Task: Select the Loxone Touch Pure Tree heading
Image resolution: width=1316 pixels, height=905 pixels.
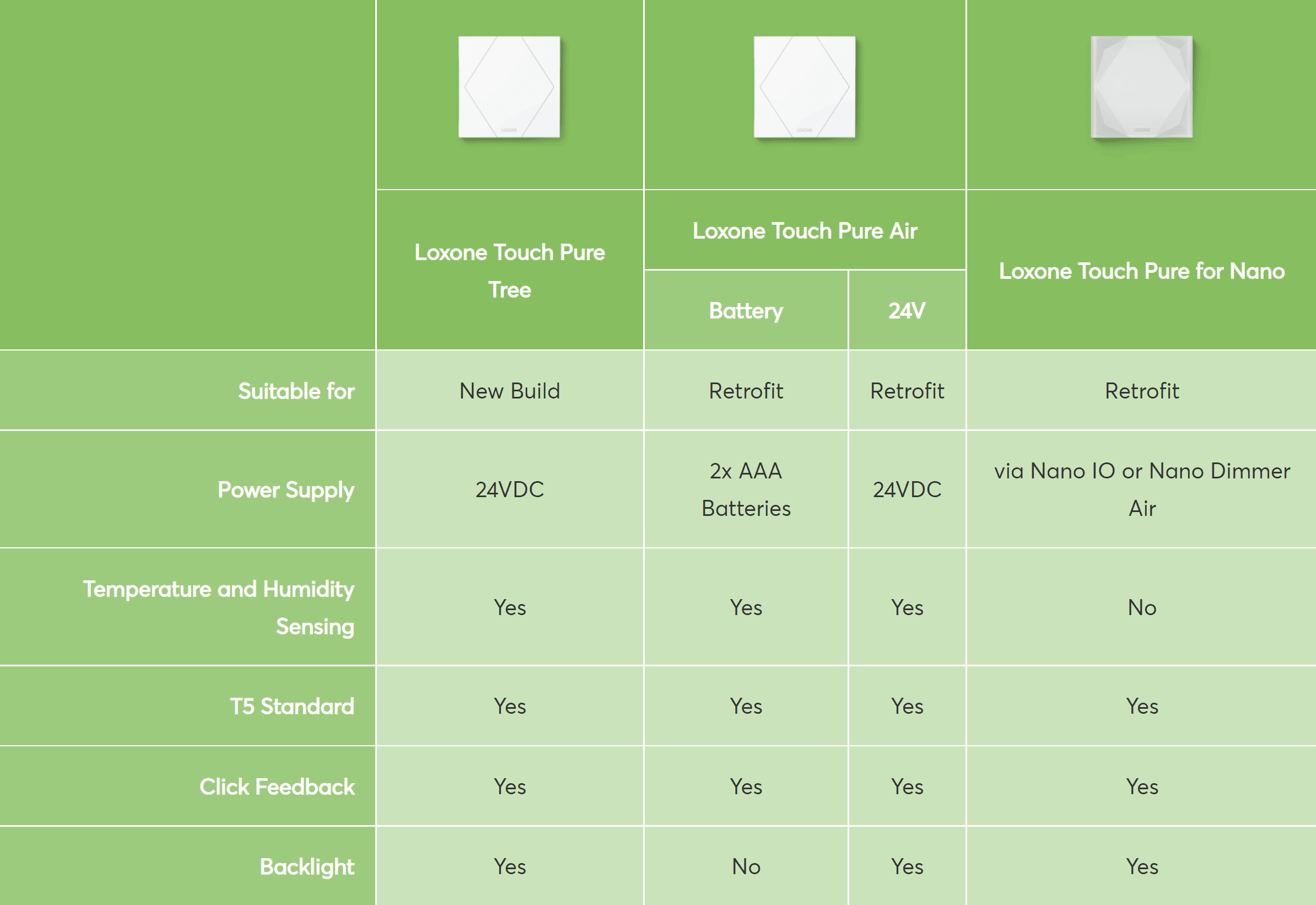Action: [x=509, y=271]
